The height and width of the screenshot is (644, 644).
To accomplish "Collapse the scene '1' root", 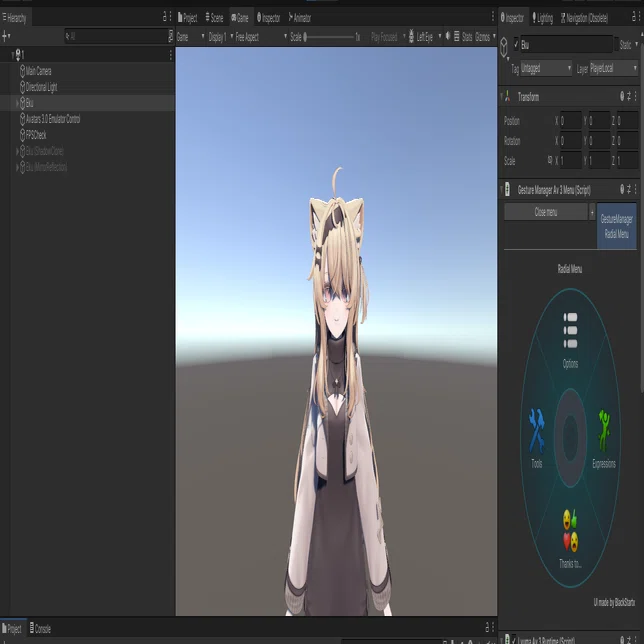I will (x=13, y=55).
